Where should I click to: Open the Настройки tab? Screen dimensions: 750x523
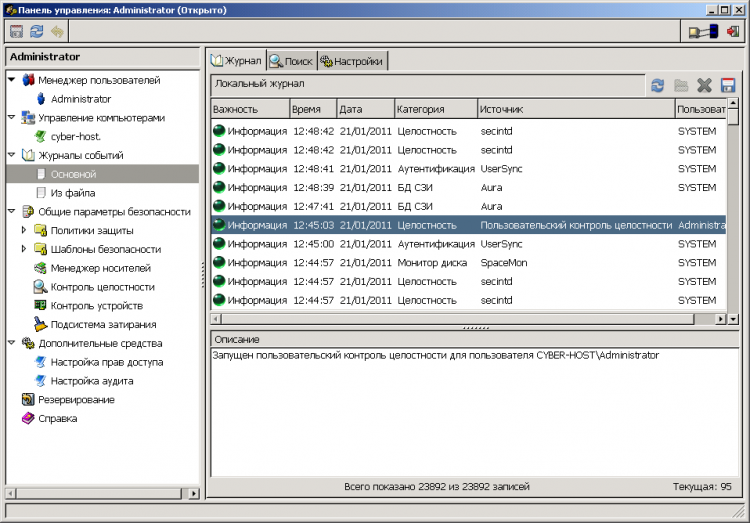pyautogui.click(x=353, y=61)
